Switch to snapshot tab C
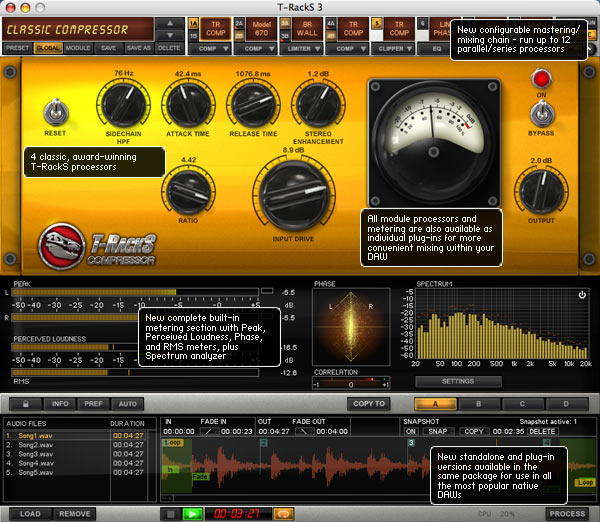The image size is (600, 522). [x=523, y=404]
